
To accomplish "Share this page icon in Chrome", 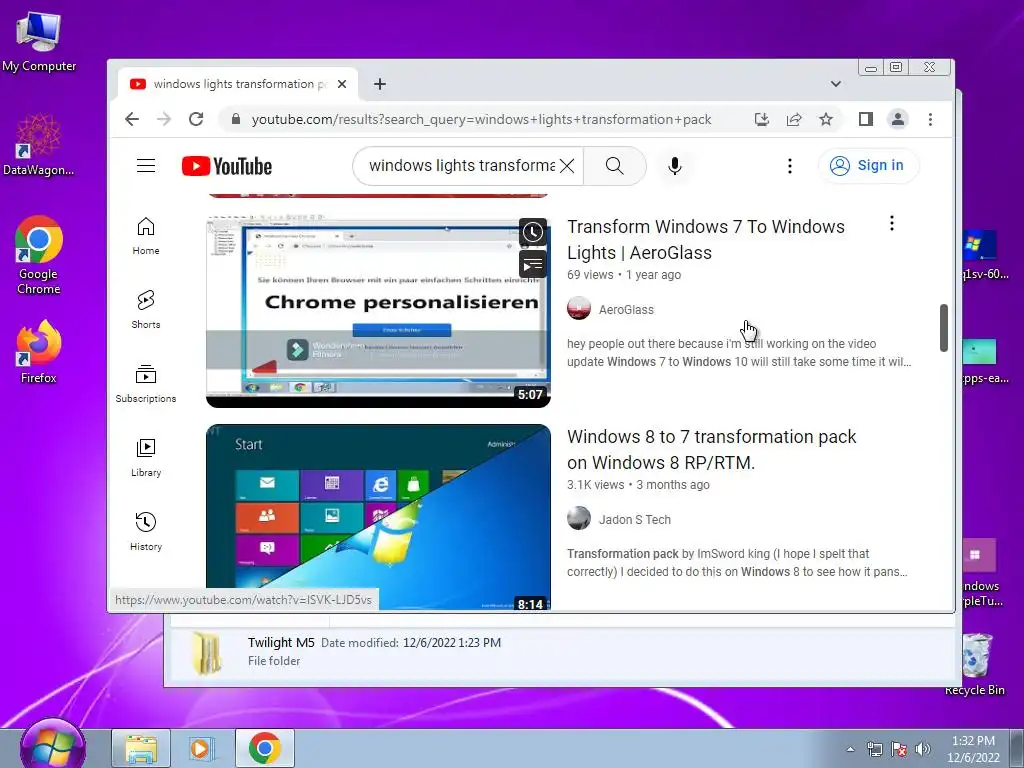I will point(794,119).
